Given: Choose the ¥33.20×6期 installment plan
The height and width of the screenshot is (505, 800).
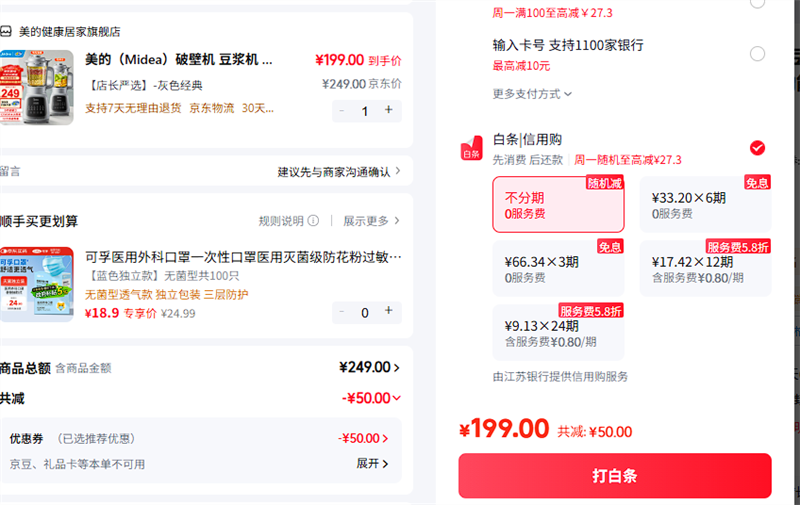Looking at the screenshot, I should click(x=704, y=205).
